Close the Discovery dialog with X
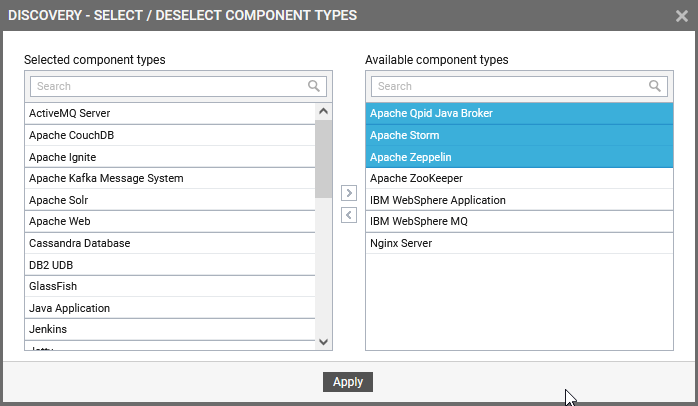This screenshot has width=698, height=406. tap(682, 16)
